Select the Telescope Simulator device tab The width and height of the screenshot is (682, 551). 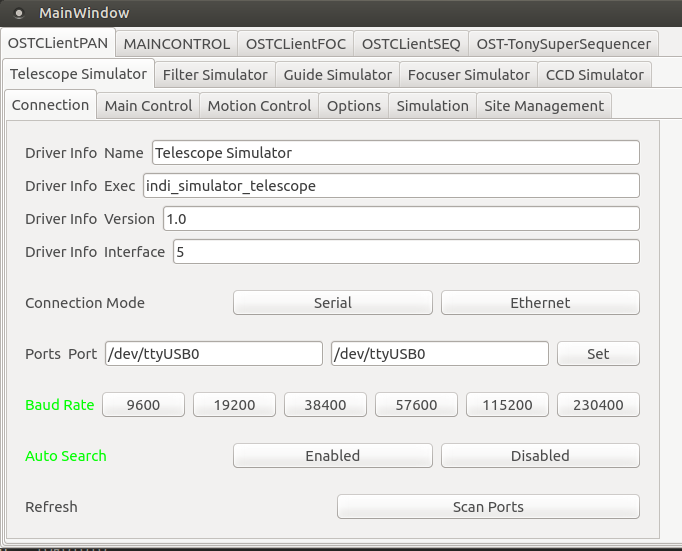78,74
